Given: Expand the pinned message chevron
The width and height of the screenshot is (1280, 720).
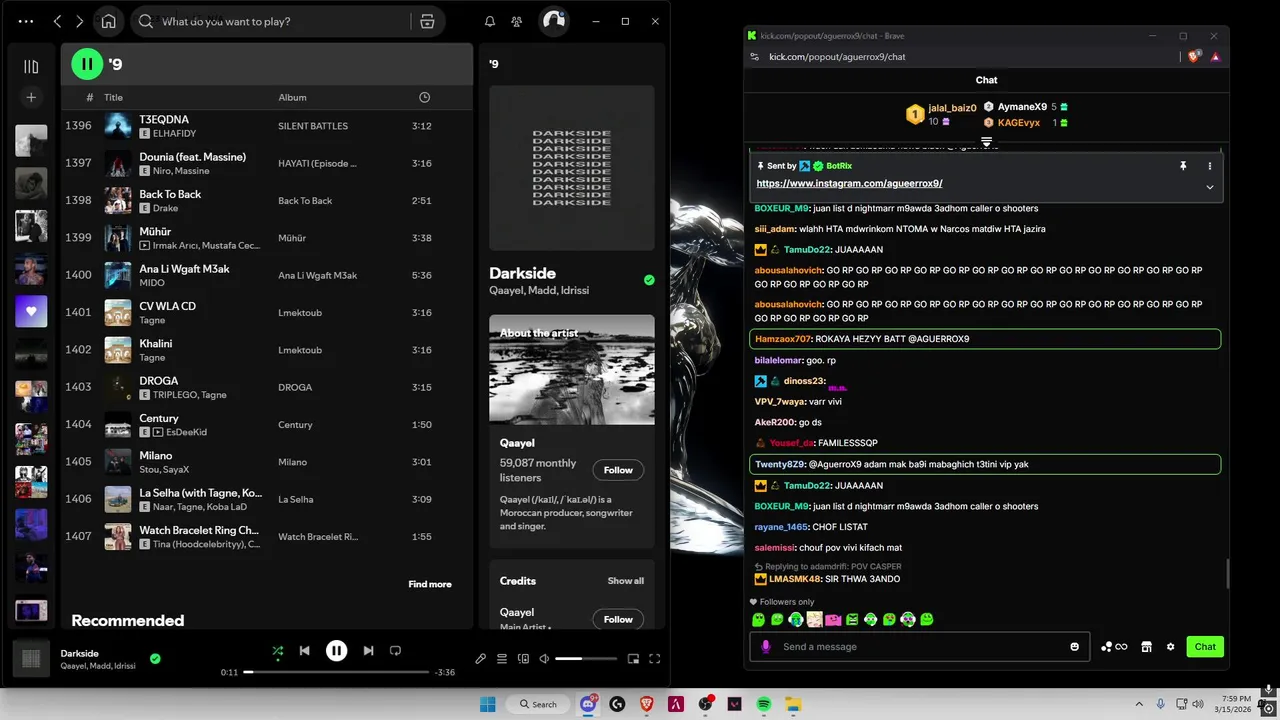Looking at the screenshot, I should pyautogui.click(x=1209, y=187).
